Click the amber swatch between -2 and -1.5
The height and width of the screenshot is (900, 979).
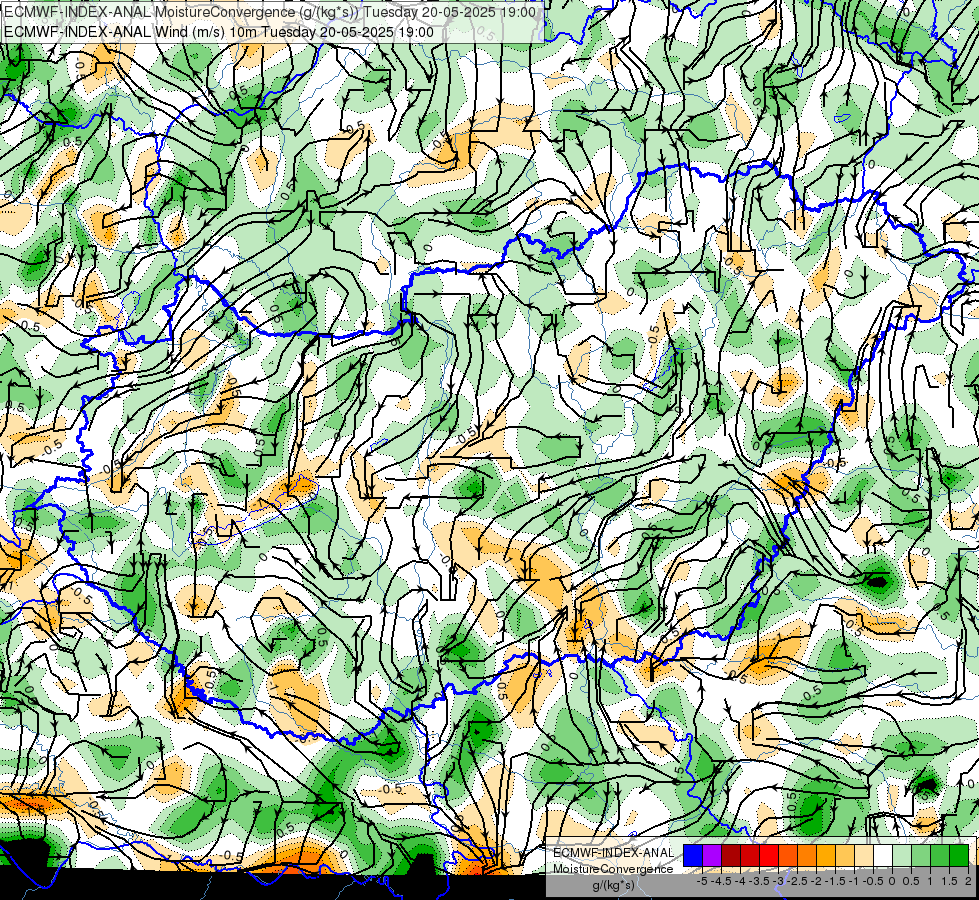(x=826, y=856)
